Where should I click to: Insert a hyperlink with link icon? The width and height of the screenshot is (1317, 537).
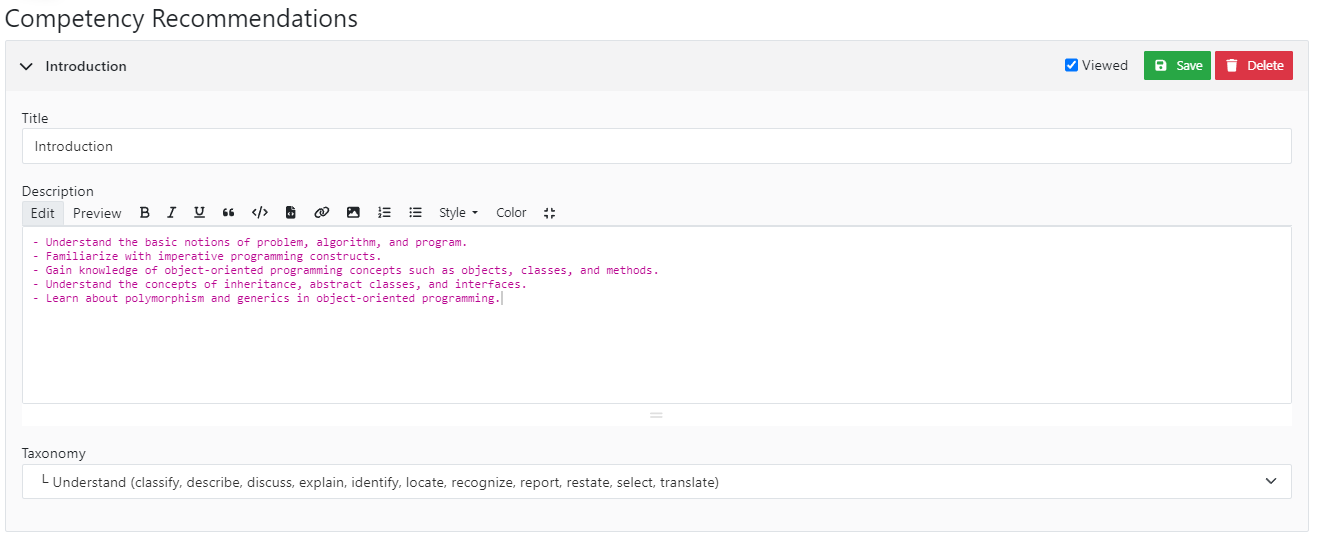tap(322, 213)
